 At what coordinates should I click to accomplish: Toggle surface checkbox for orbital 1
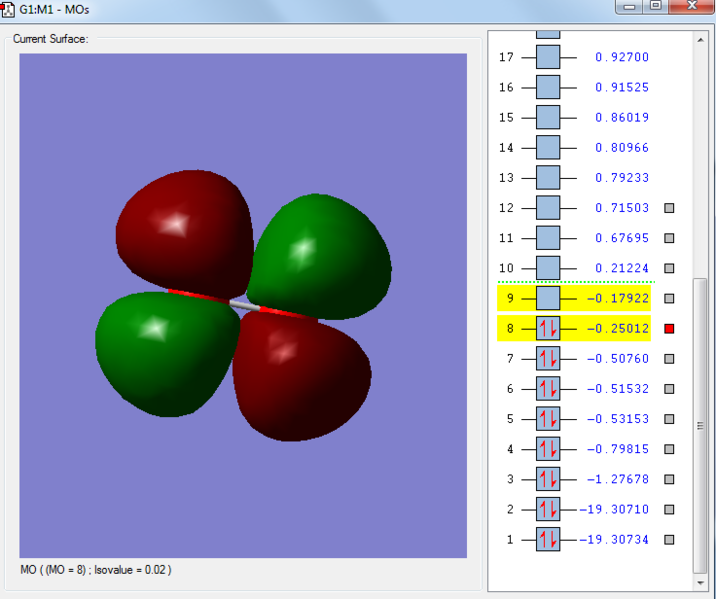pos(669,540)
